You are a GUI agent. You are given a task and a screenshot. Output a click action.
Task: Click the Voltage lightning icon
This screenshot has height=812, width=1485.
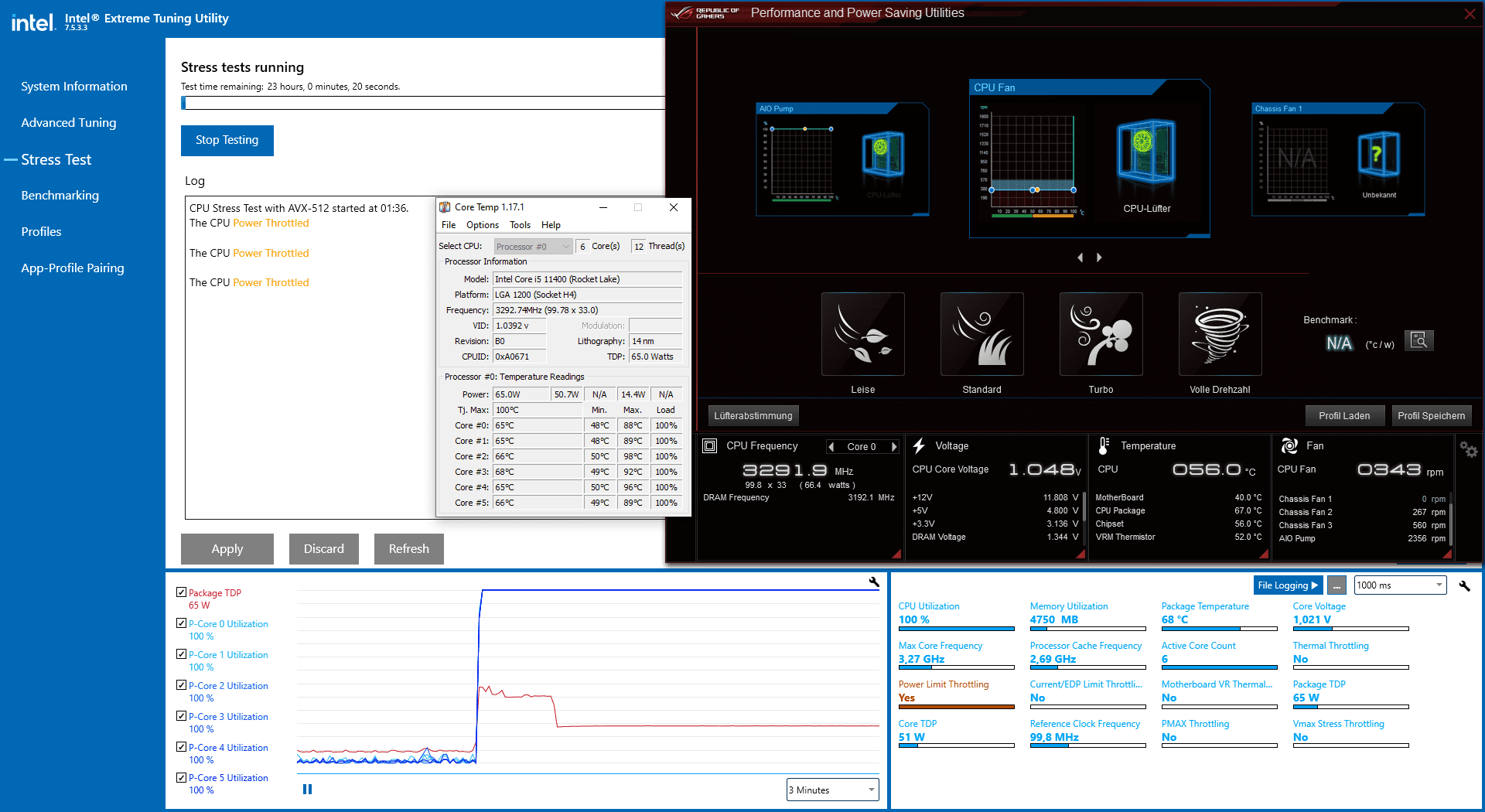tap(919, 445)
